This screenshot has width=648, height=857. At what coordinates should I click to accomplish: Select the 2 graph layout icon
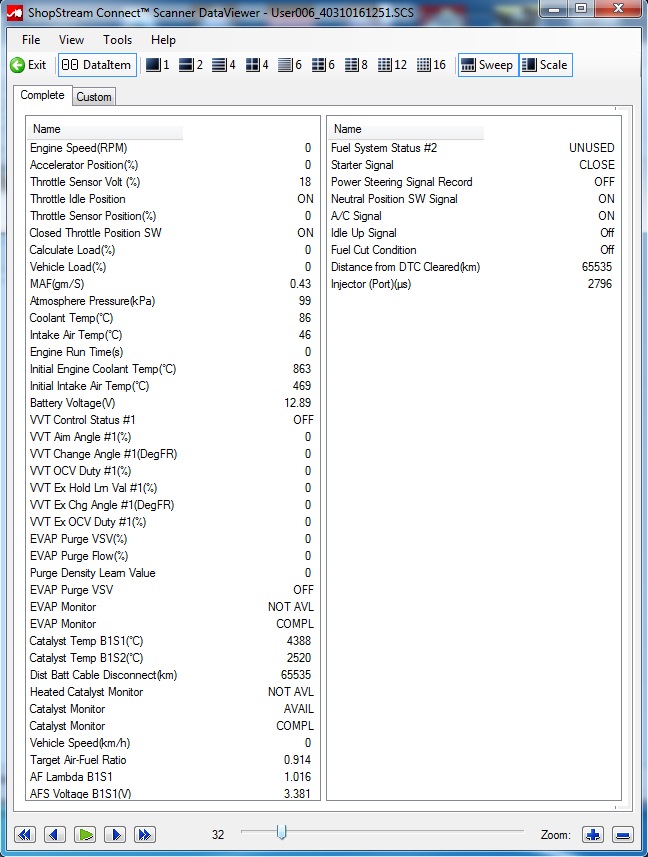191,65
